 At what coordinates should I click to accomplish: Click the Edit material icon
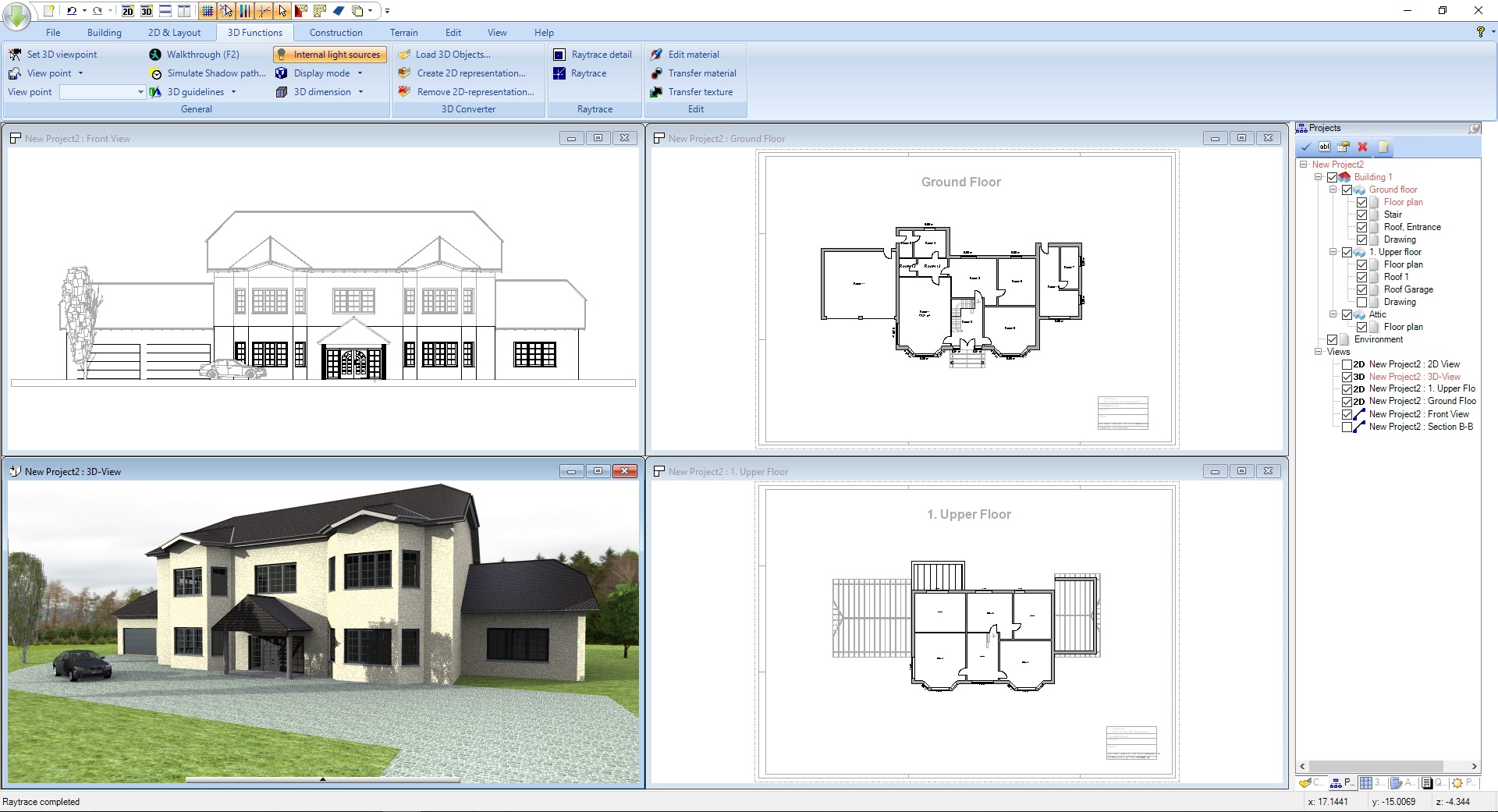657,55
